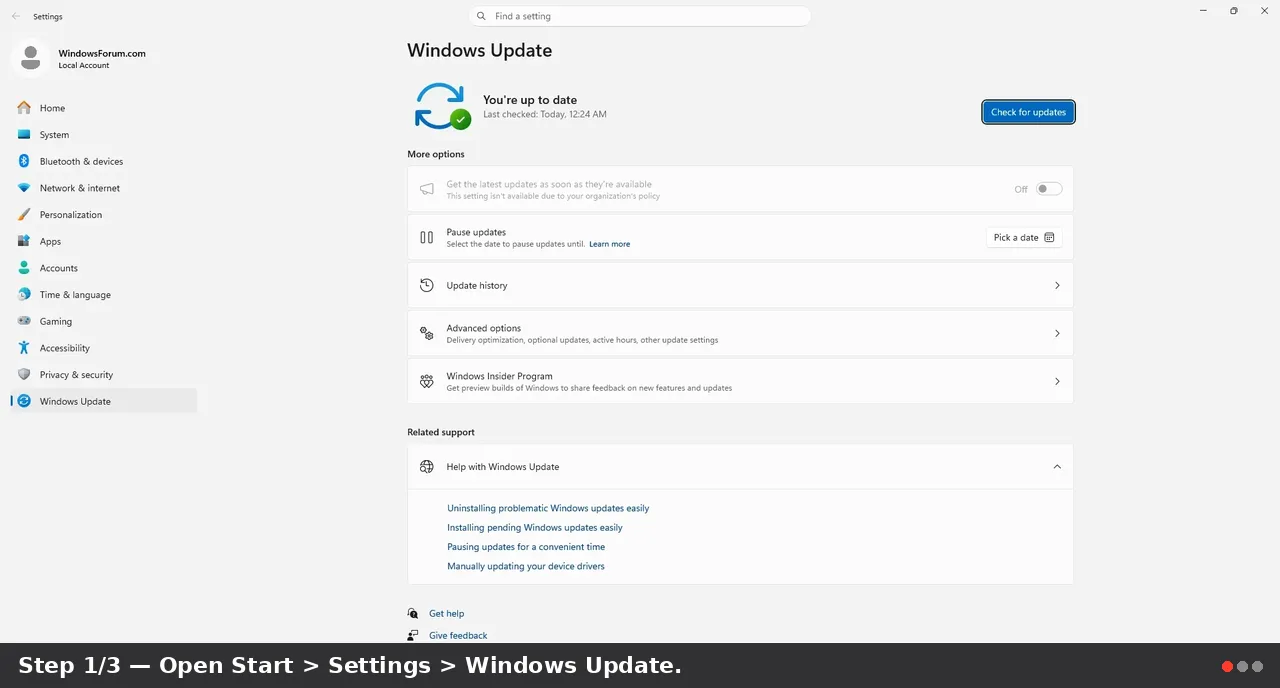This screenshot has height=688, width=1280.
Task: Click the Get help icon
Action: point(413,614)
